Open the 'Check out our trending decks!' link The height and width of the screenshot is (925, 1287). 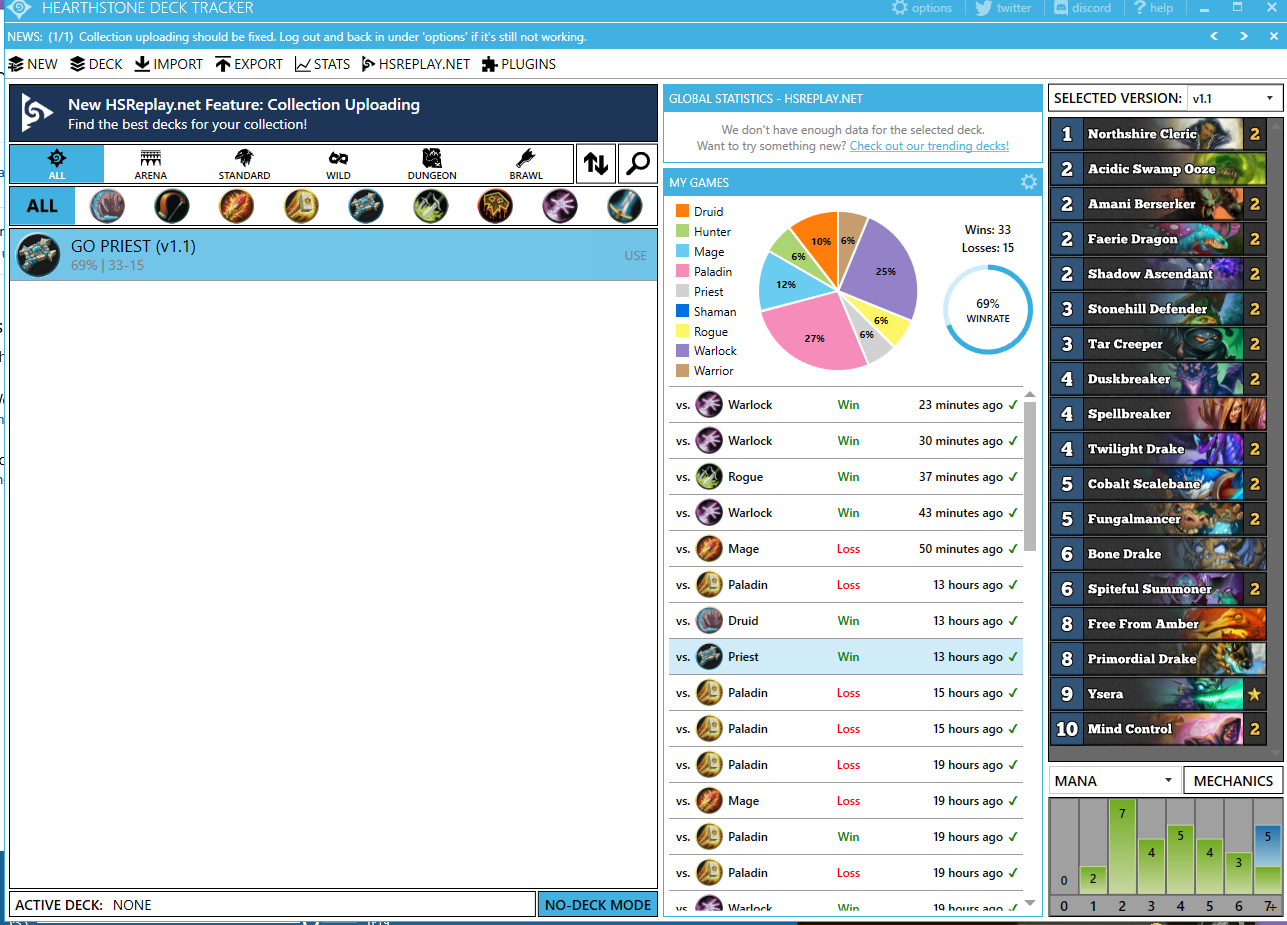point(929,146)
